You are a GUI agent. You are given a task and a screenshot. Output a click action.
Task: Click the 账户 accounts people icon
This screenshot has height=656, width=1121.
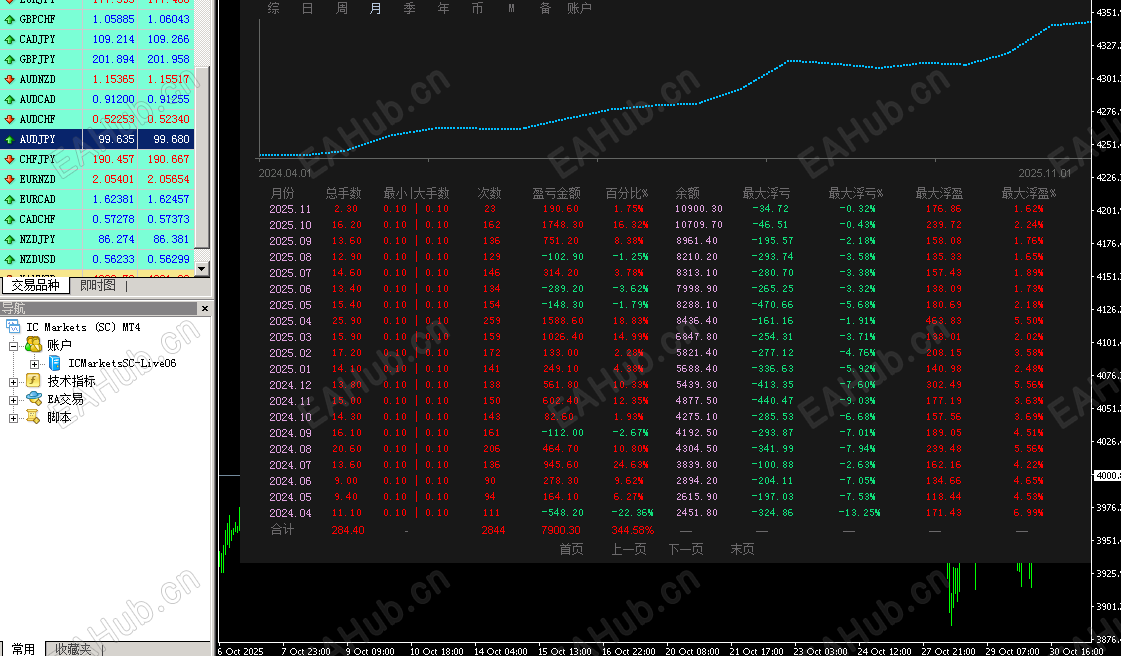pyautogui.click(x=33, y=344)
